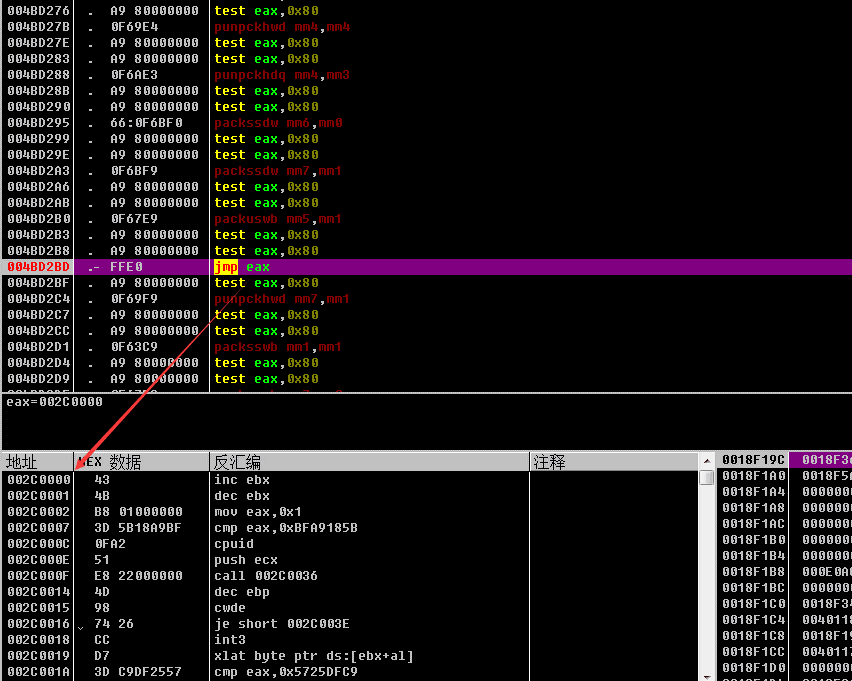Image resolution: width=852 pixels, height=681 pixels.
Task: Select stack address 0018F1D0
Action: click(754, 668)
